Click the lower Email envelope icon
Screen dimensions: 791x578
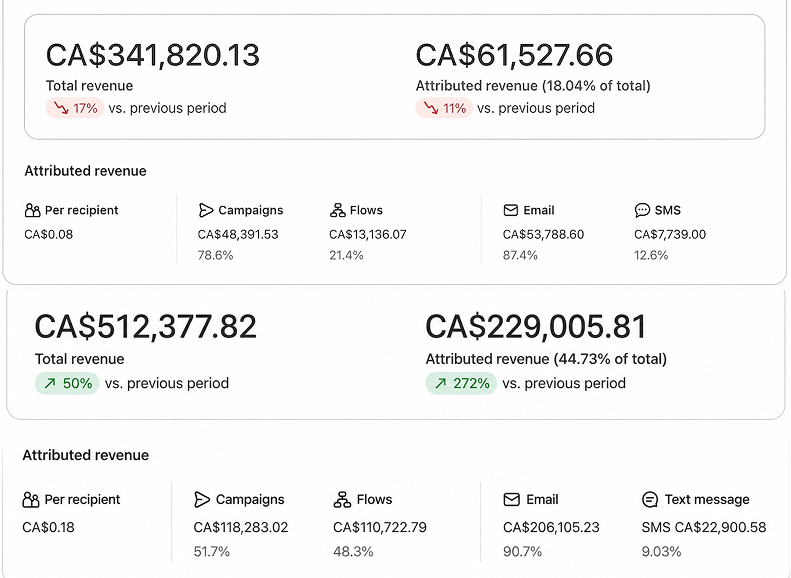coord(512,500)
